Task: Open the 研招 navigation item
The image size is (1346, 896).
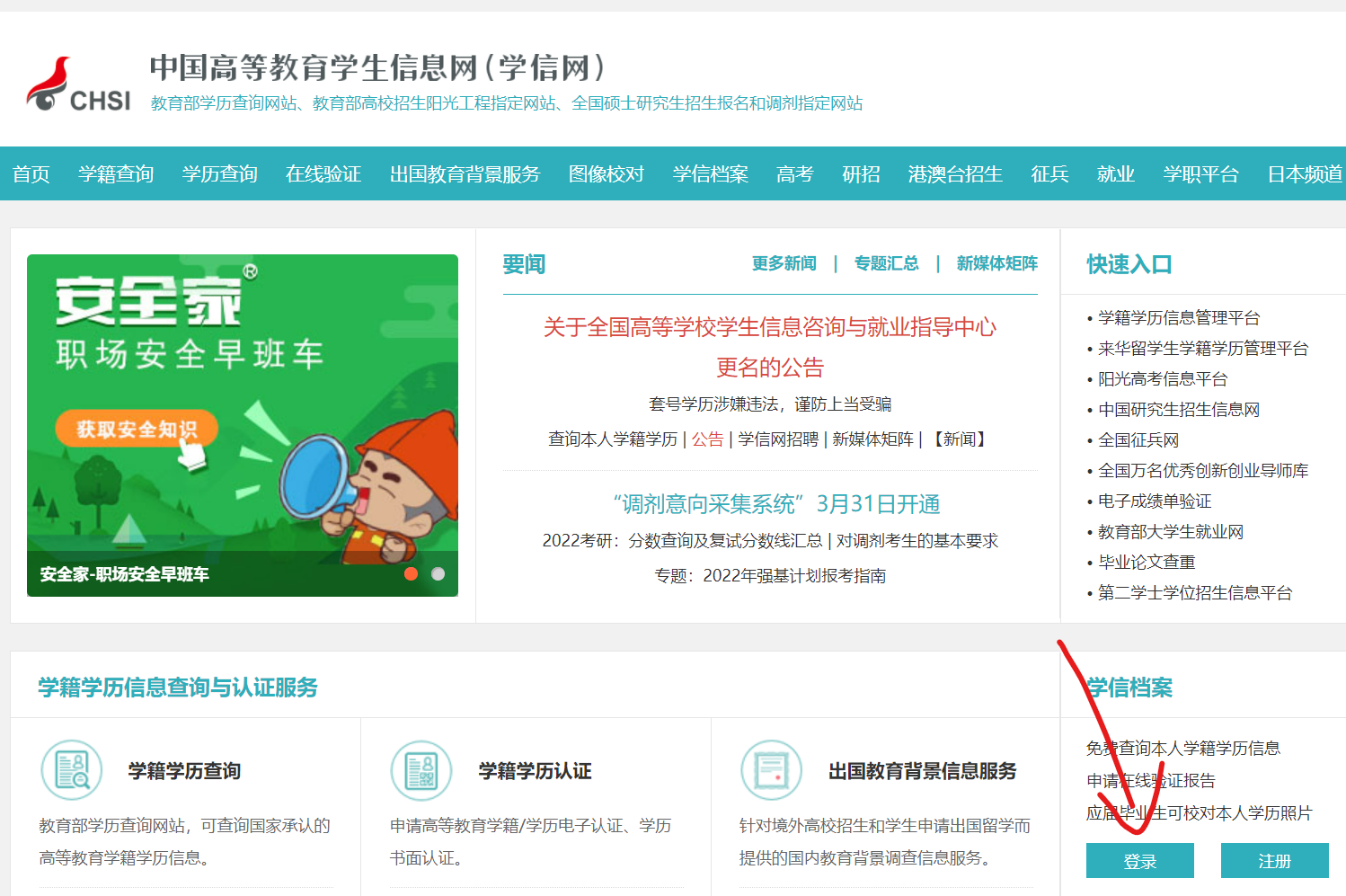Action: point(861,173)
